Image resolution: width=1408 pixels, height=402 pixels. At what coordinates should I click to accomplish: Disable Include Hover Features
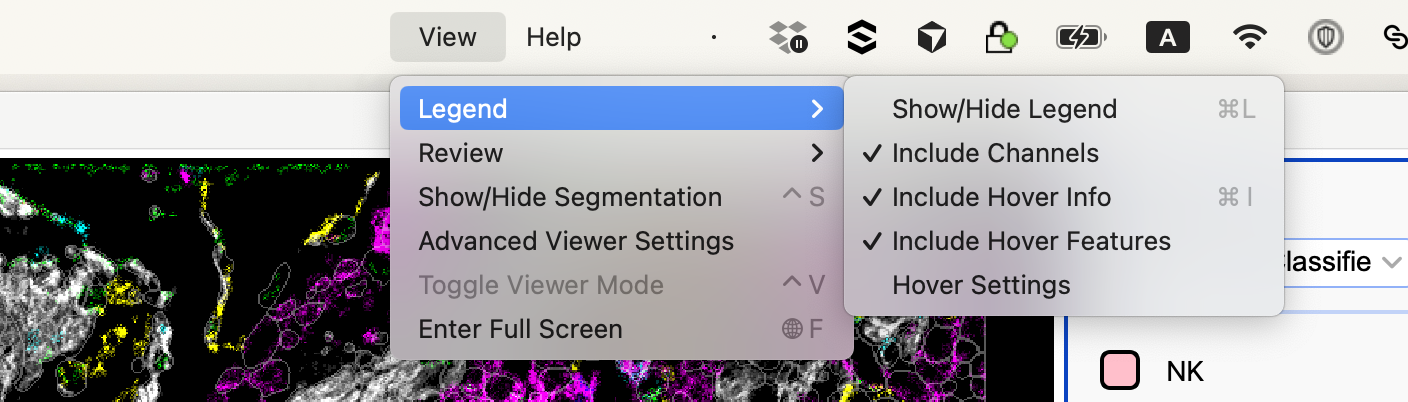[x=1031, y=241]
